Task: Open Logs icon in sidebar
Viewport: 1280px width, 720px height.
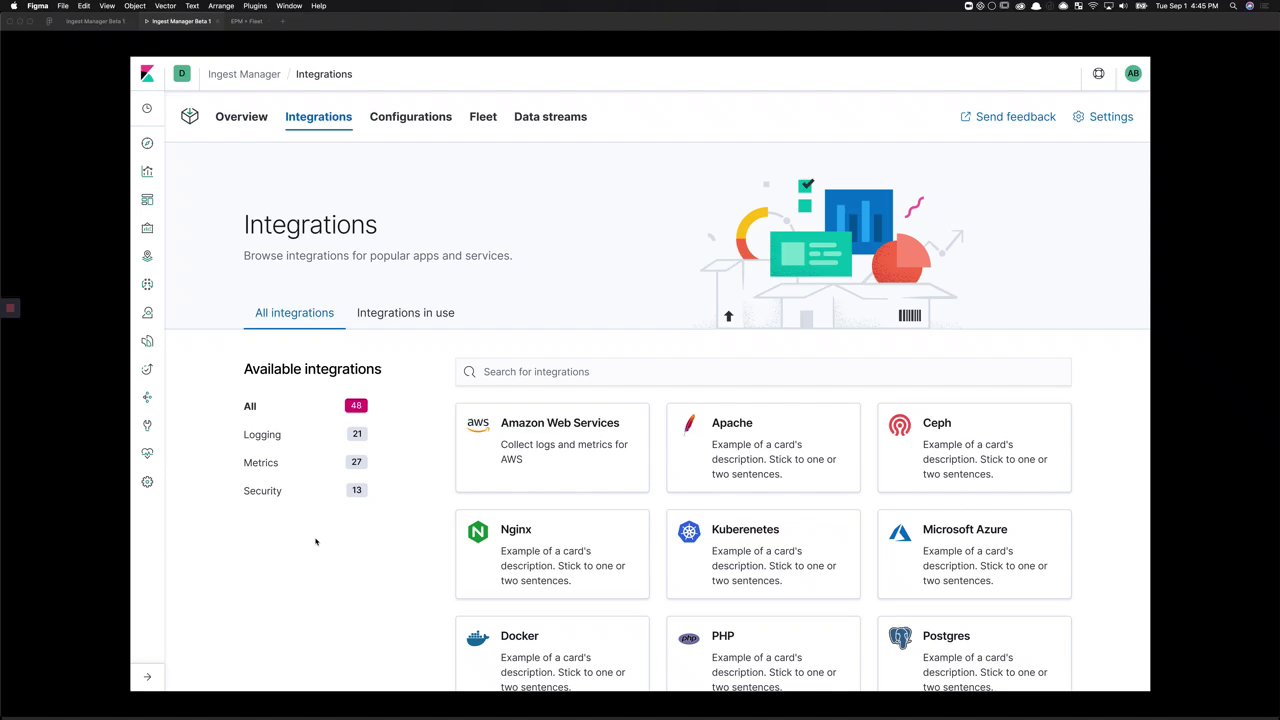Action: [x=147, y=341]
